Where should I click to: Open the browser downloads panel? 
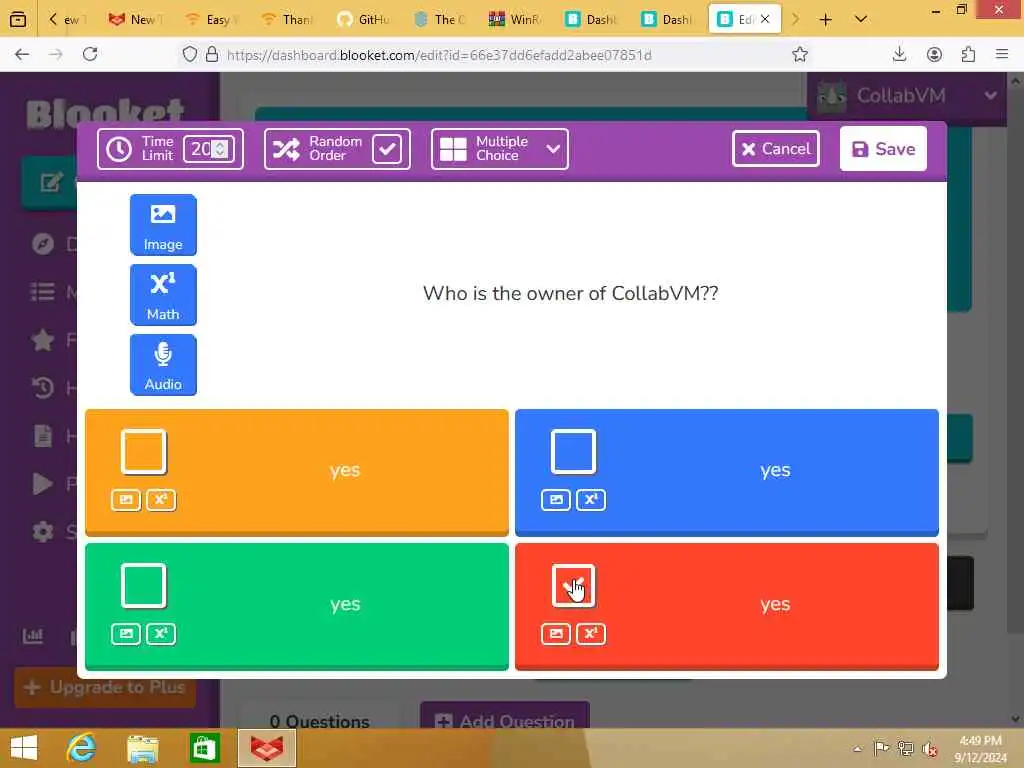[x=899, y=55]
